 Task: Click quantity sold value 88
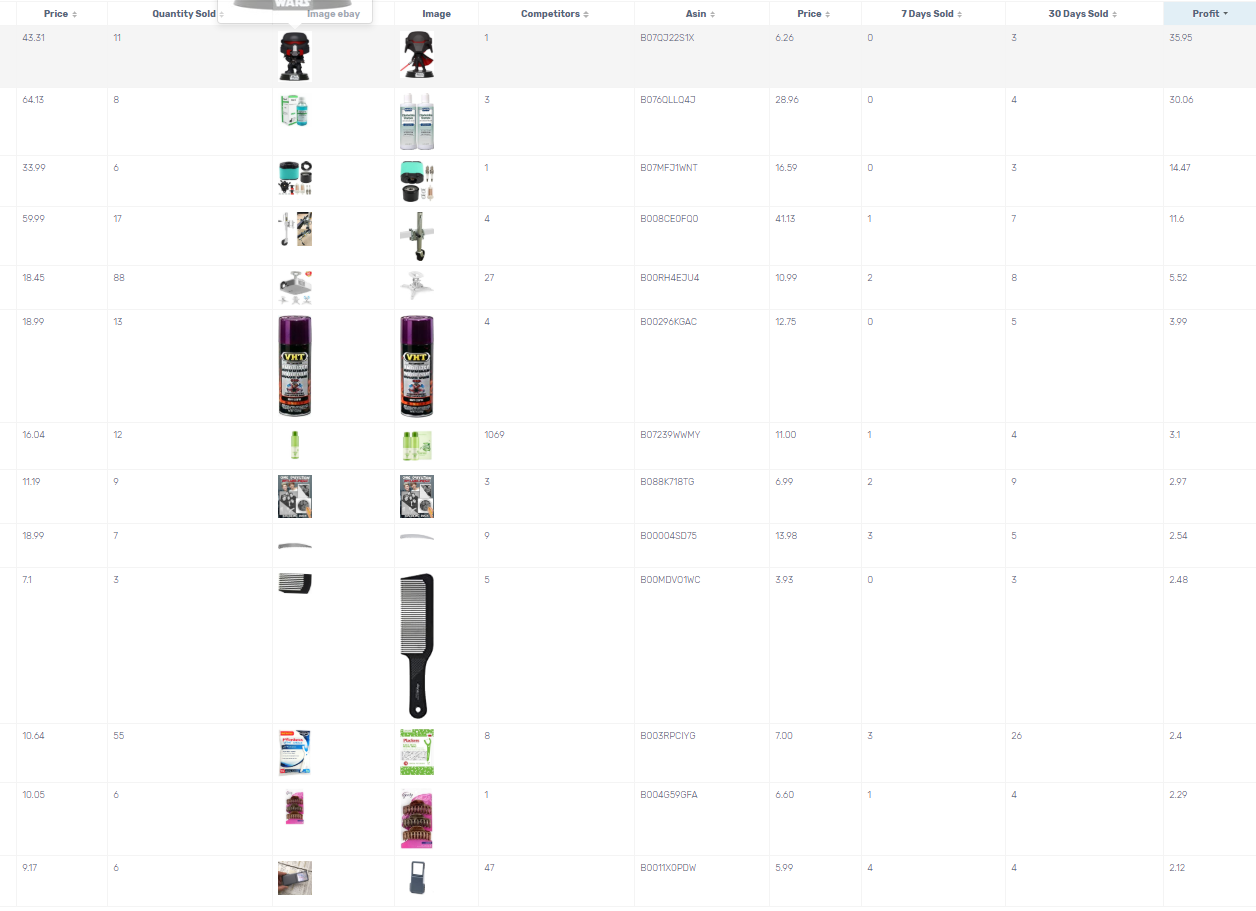[x=119, y=277]
